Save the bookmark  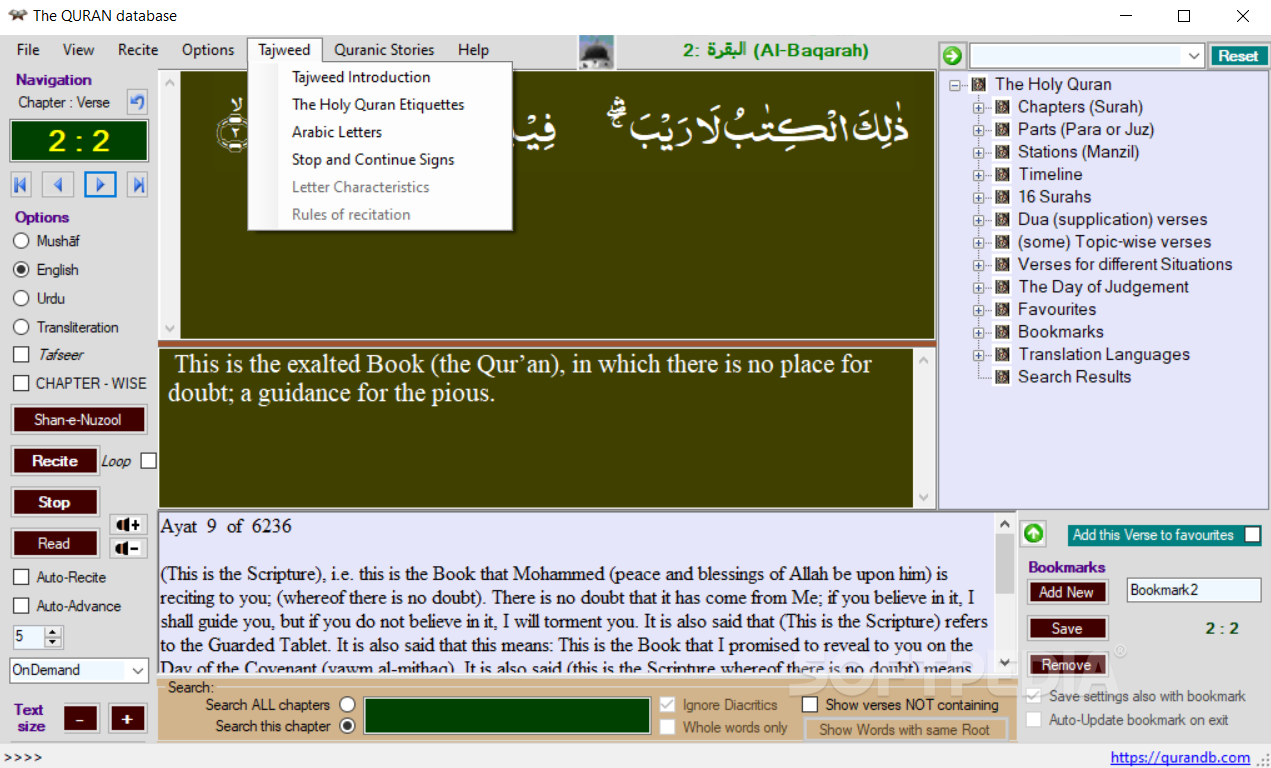(1067, 629)
